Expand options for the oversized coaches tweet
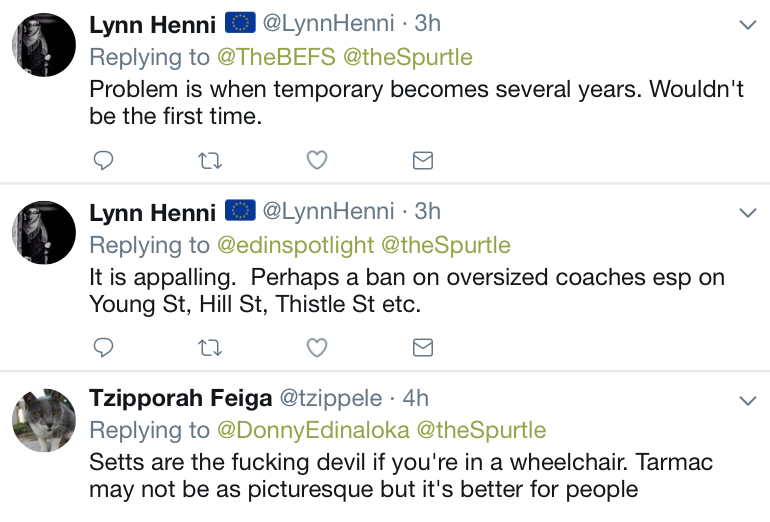Screen dimensions: 770x522 click(x=748, y=213)
